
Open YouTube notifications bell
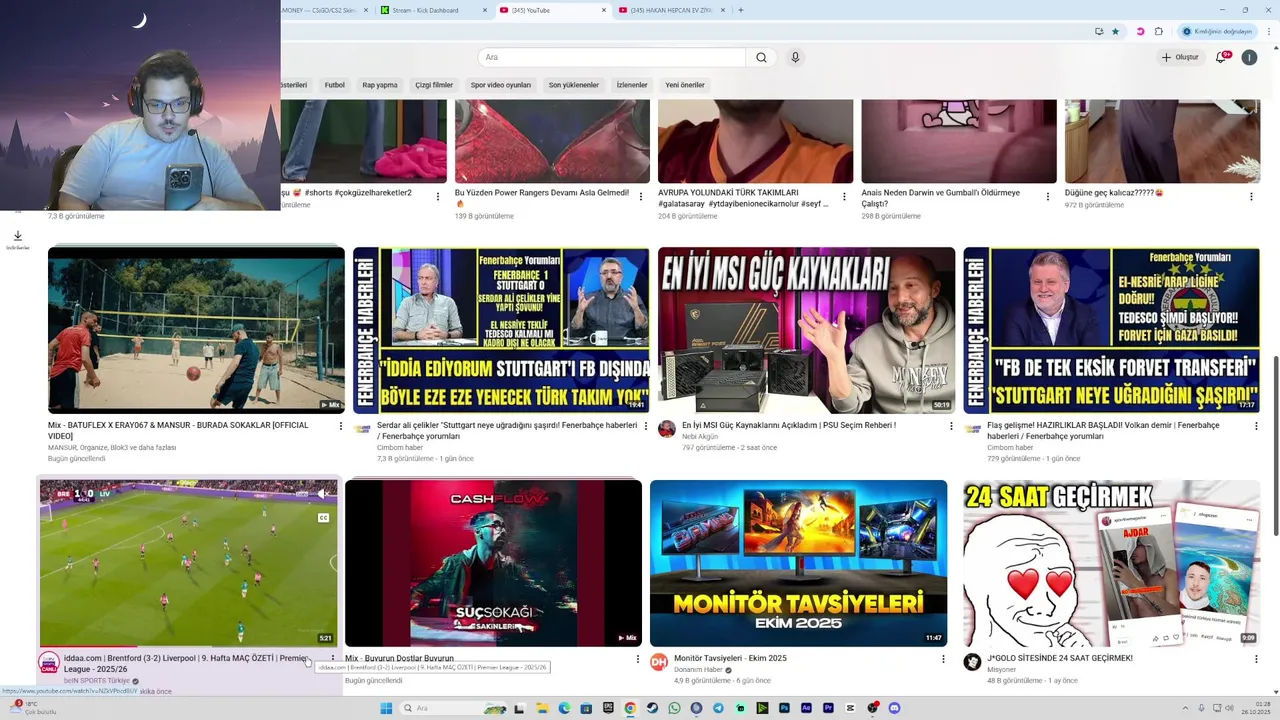pos(1221,57)
